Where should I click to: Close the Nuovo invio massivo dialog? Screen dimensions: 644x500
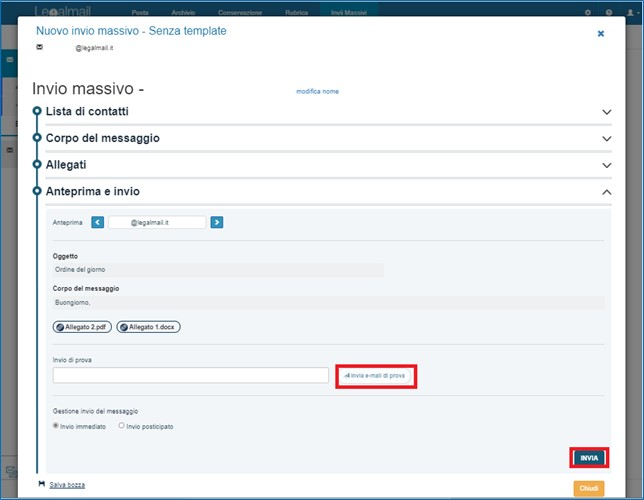pyautogui.click(x=600, y=33)
